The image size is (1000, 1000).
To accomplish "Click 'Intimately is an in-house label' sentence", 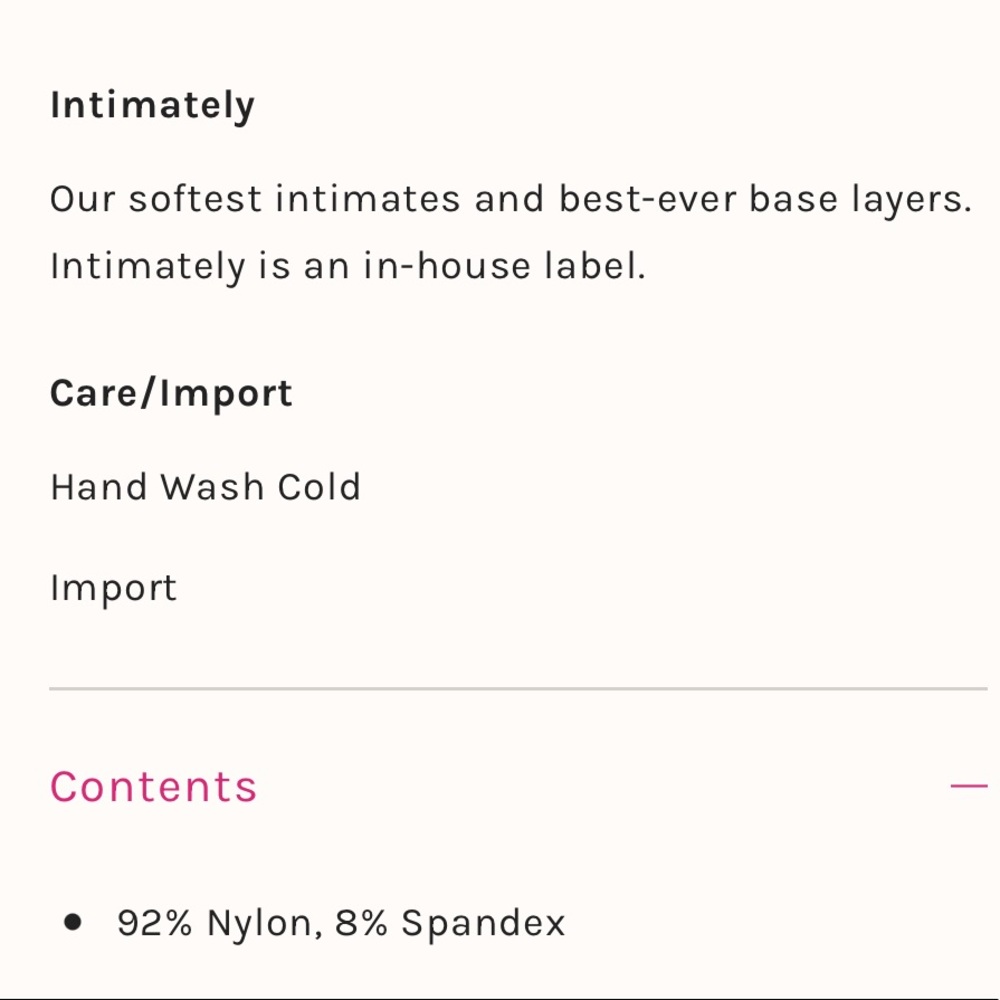I will point(347,266).
